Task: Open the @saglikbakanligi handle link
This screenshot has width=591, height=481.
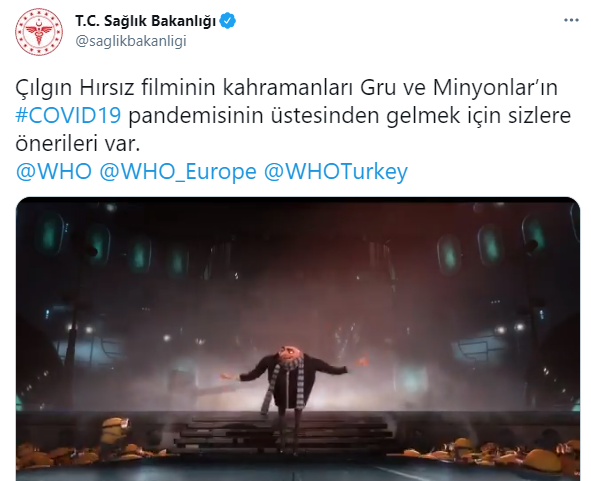Action: [131, 41]
